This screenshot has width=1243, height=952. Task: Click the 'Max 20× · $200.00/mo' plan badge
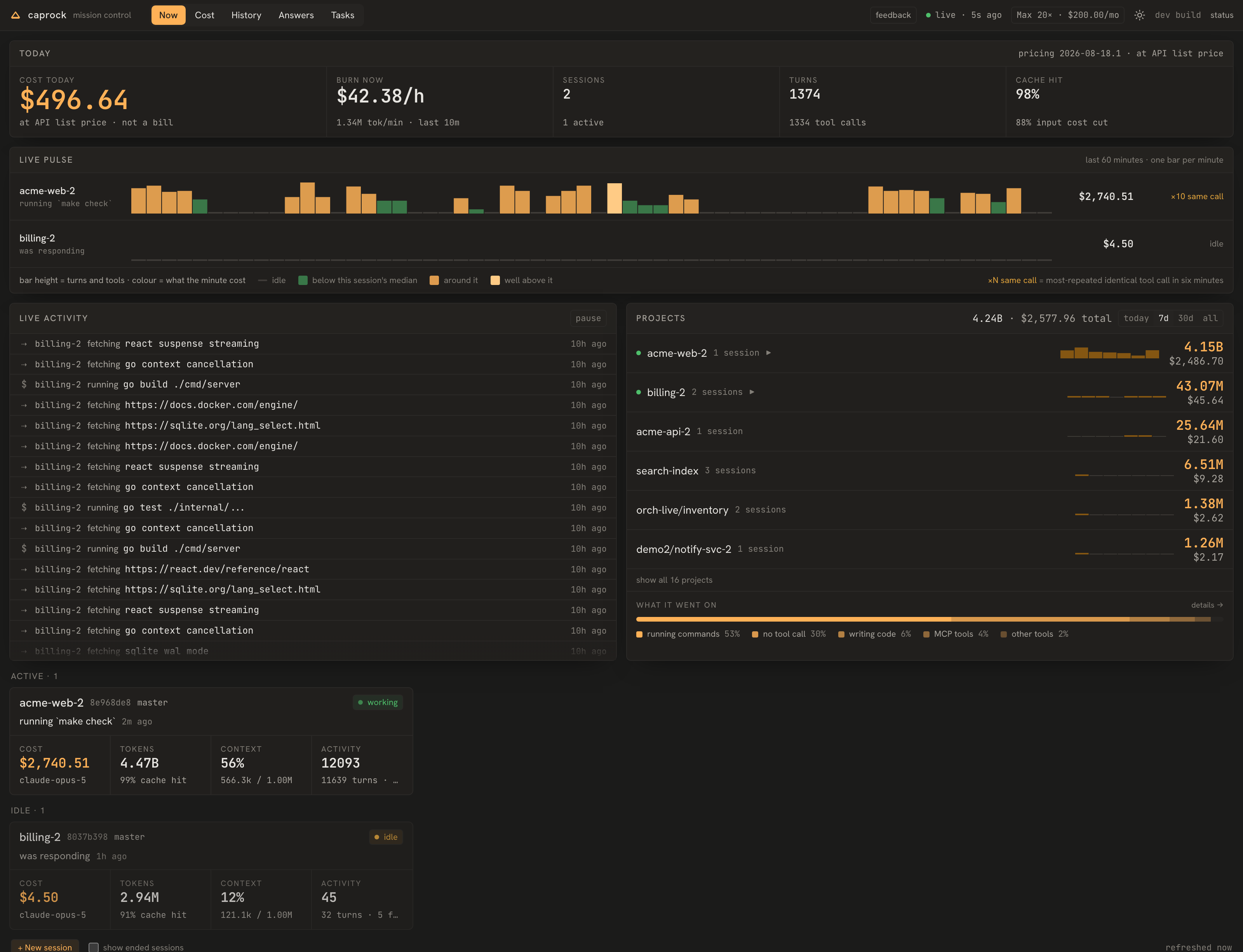(x=1067, y=15)
